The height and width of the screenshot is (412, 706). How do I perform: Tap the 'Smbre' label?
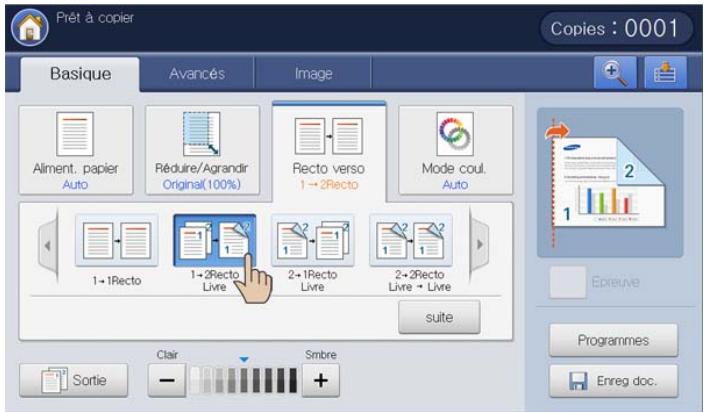click(321, 355)
